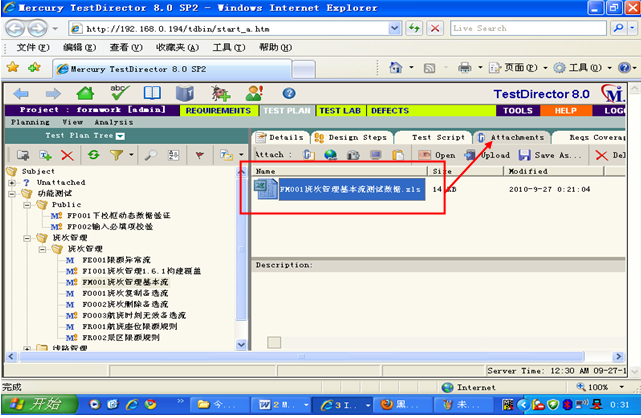Click the 开始 Start button
The width and height of the screenshot is (641, 418).
(x=39, y=405)
